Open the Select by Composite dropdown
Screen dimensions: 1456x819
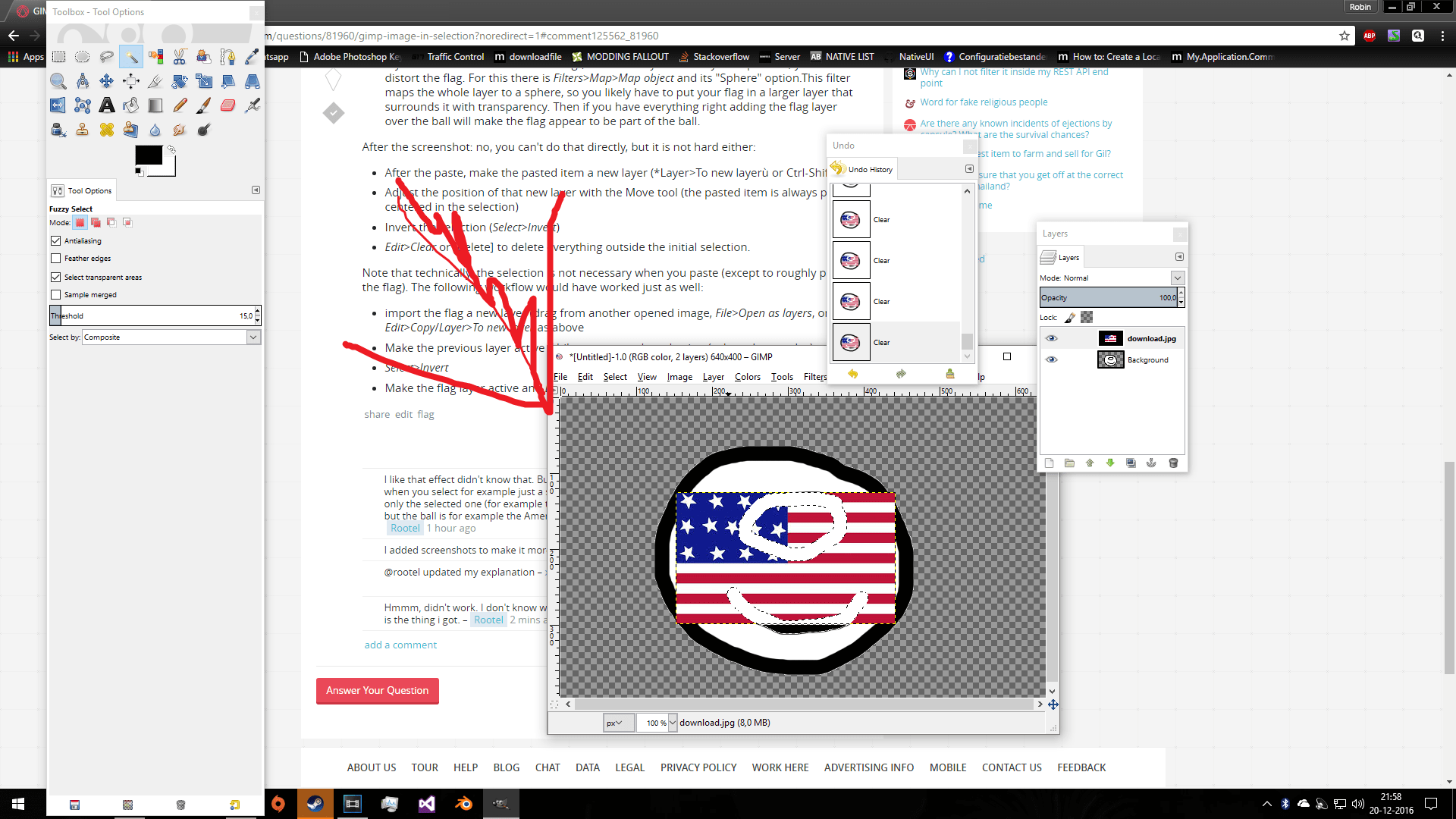(253, 337)
